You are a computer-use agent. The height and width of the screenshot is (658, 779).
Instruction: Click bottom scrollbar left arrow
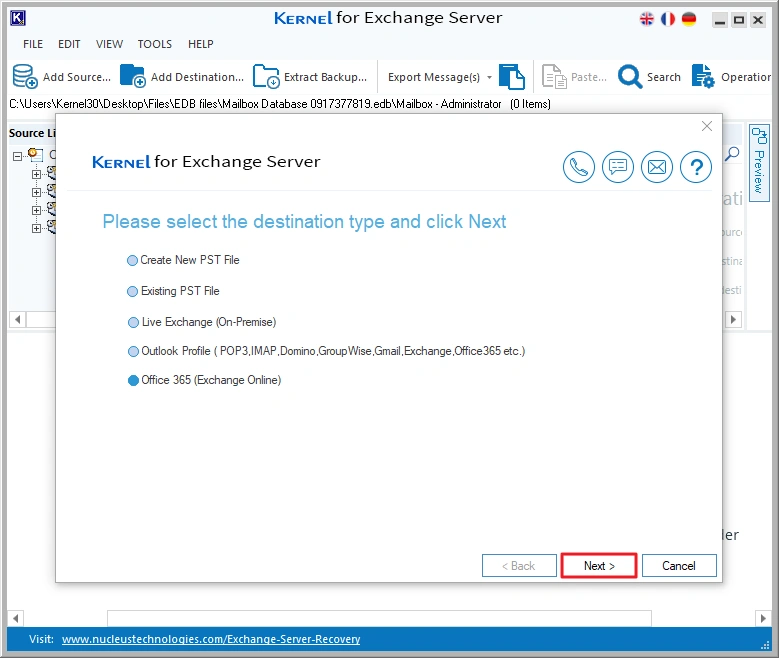[x=15, y=618]
